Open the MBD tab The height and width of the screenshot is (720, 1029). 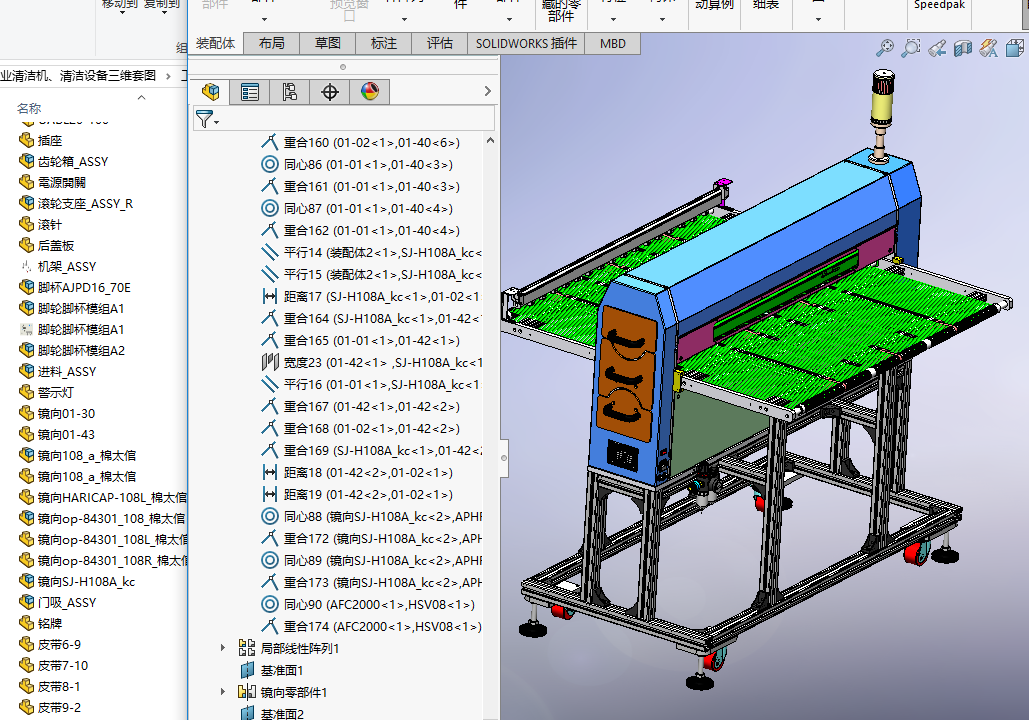pos(613,43)
